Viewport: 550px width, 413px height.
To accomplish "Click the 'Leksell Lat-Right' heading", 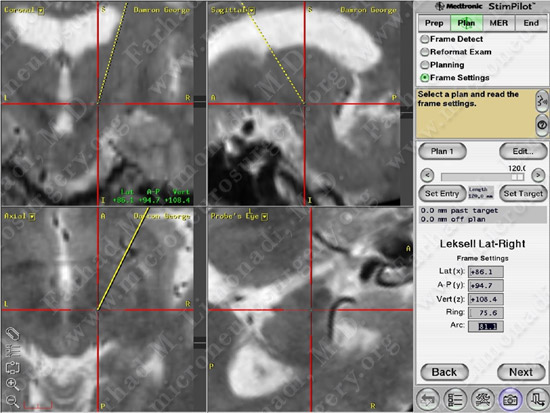I will click(483, 244).
